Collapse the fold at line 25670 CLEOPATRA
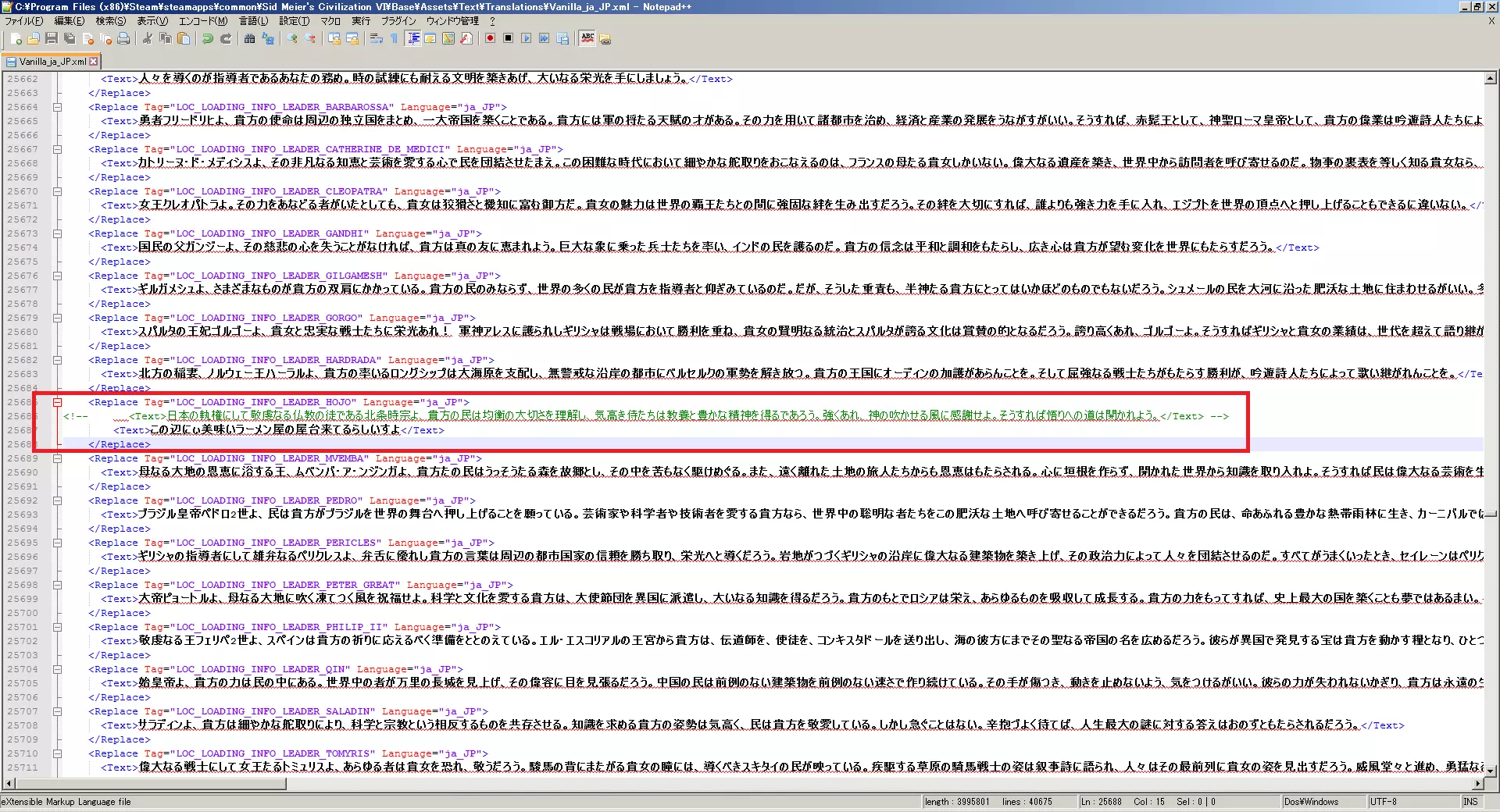Screen dimensions: 1500x812 [57, 191]
